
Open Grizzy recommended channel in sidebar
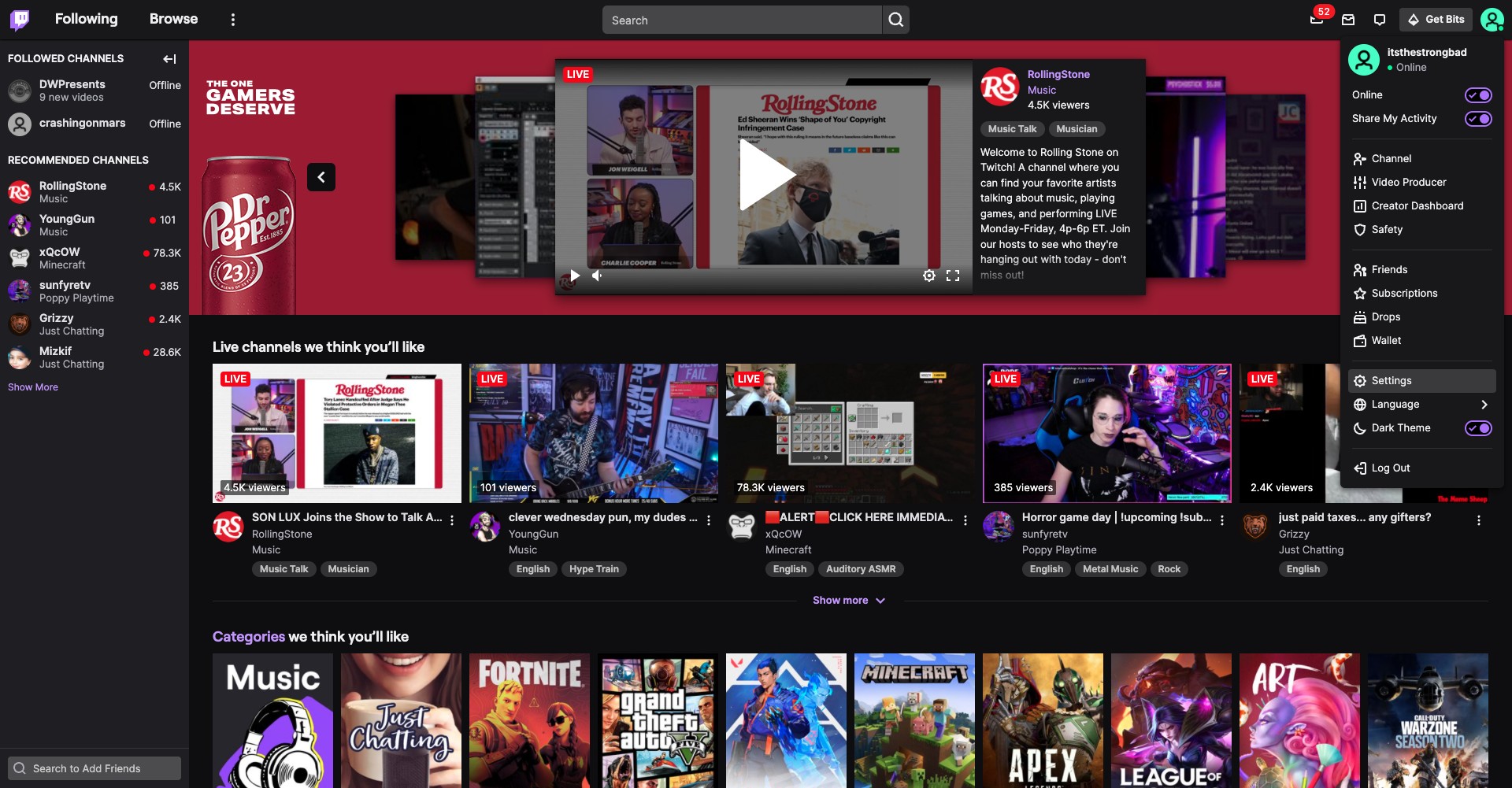[94, 324]
